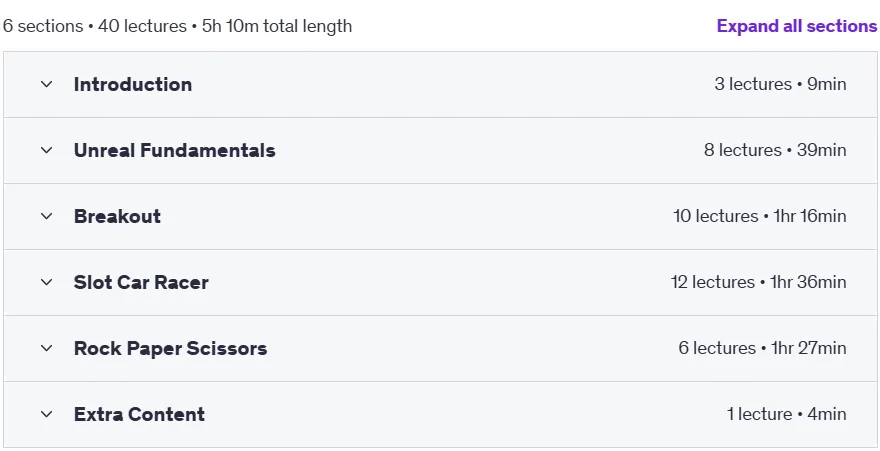880x451 pixels.
Task: Click the 3 lectures 9min label
Action: pyautogui.click(x=780, y=84)
